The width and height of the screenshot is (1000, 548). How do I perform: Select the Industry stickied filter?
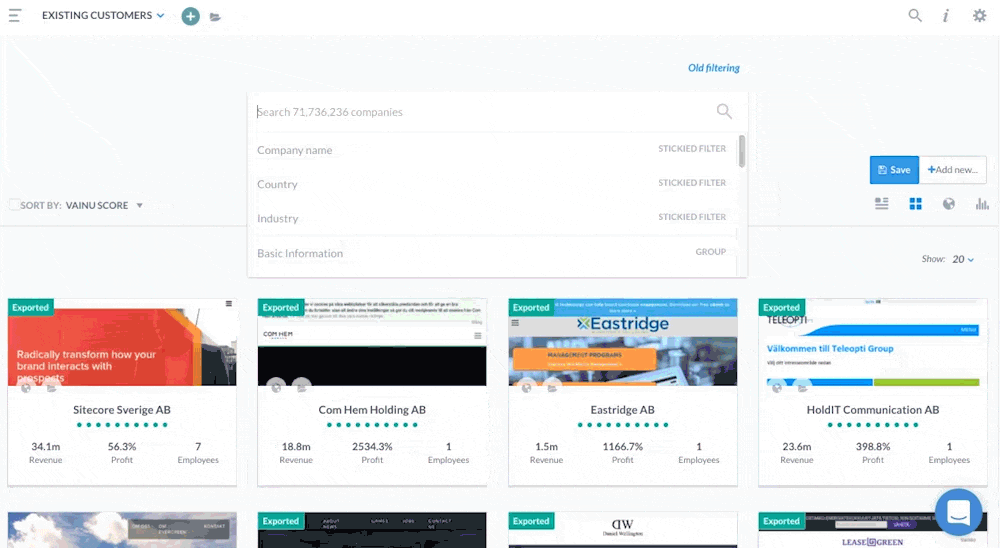click(492, 218)
